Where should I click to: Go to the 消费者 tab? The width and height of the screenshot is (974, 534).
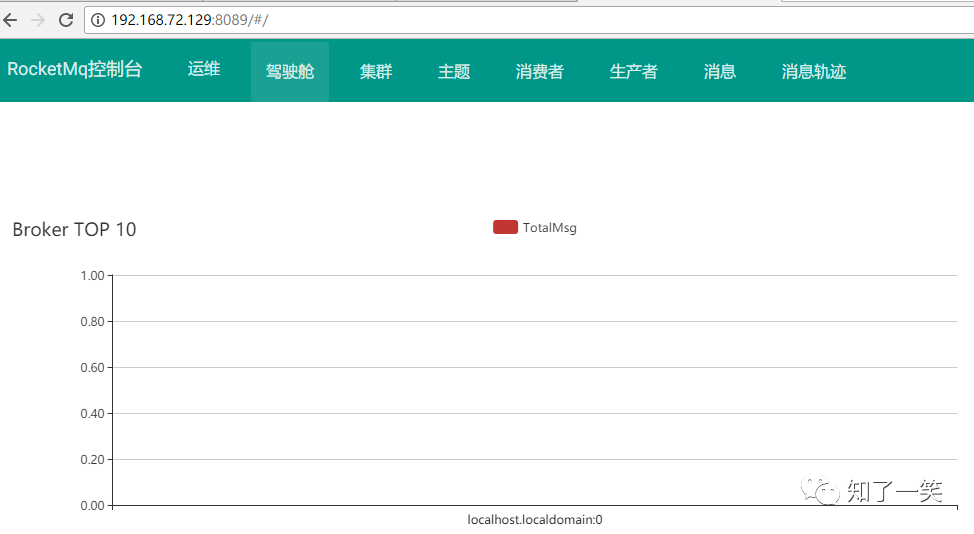point(539,71)
